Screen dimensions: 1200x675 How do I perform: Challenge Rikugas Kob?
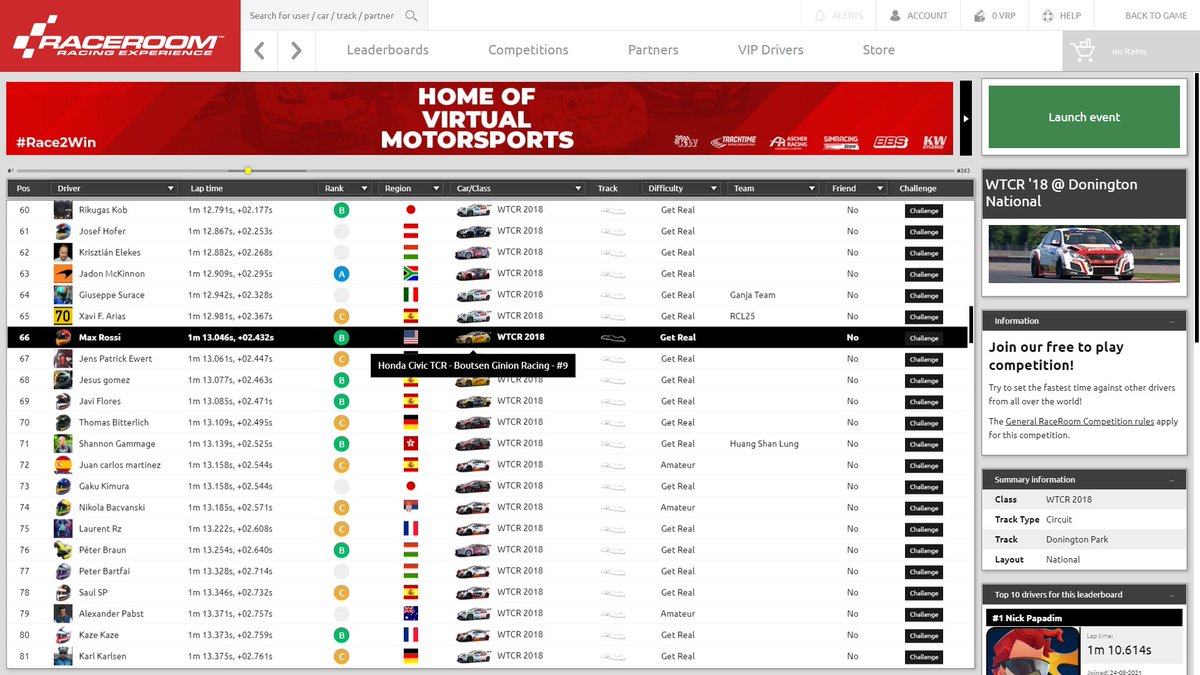pos(924,211)
